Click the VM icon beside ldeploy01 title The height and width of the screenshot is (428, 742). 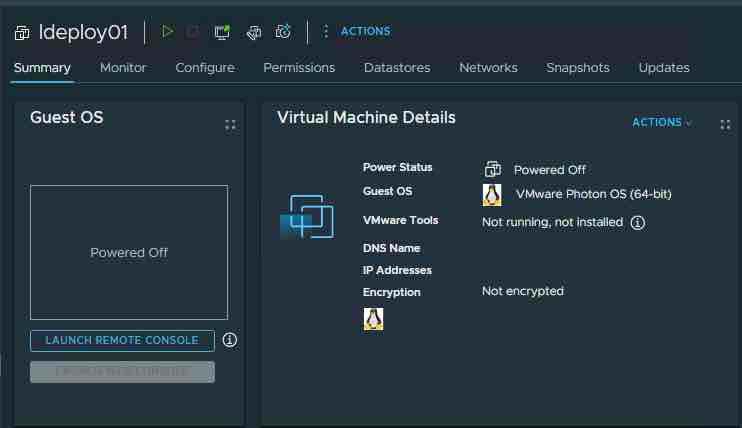[x=22, y=33]
